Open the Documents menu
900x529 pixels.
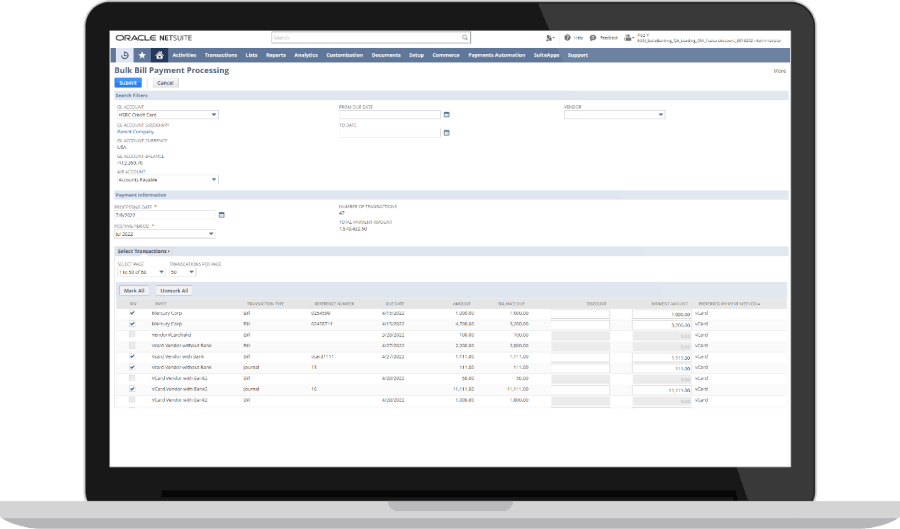tap(386, 55)
